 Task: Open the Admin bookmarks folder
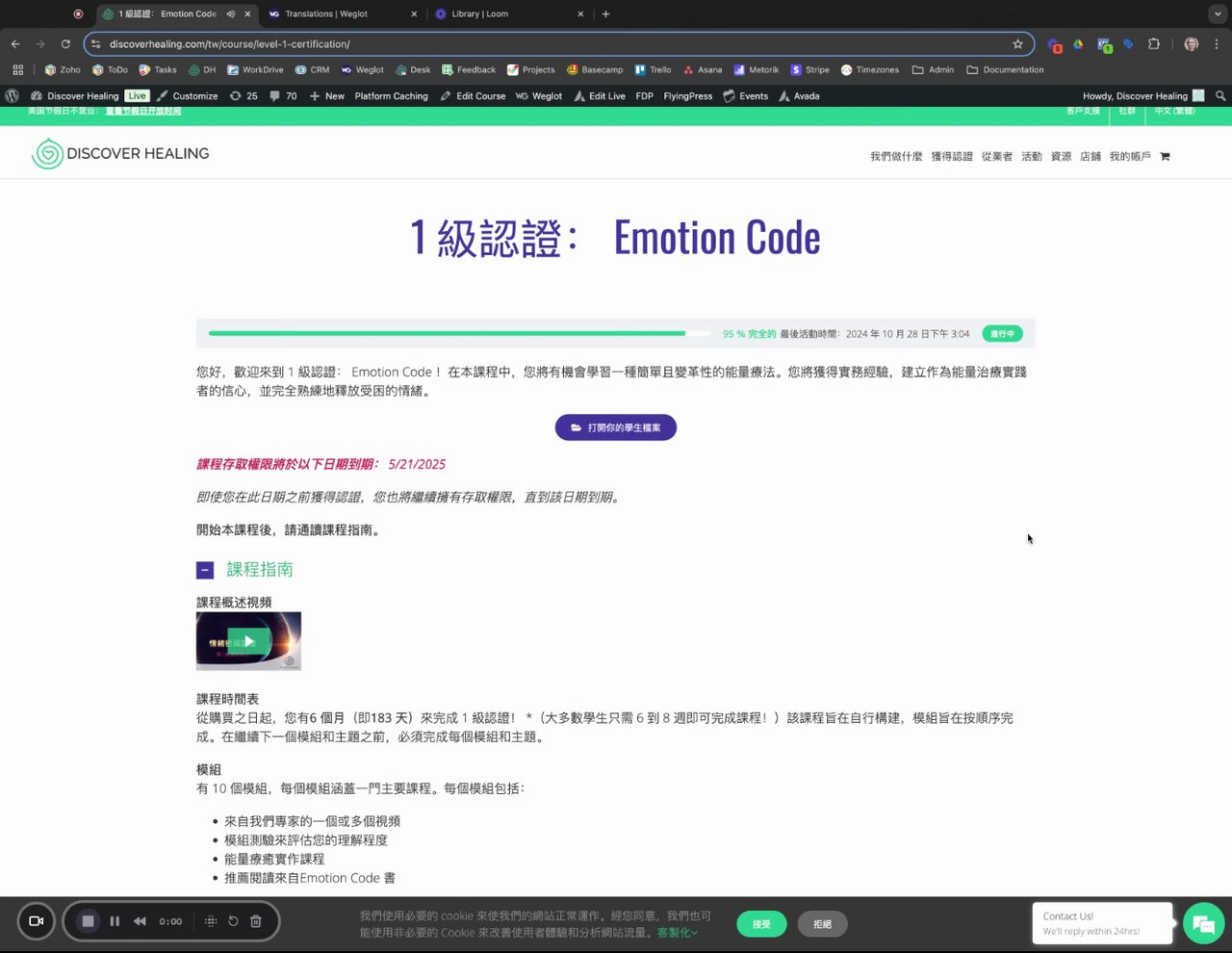pos(933,69)
